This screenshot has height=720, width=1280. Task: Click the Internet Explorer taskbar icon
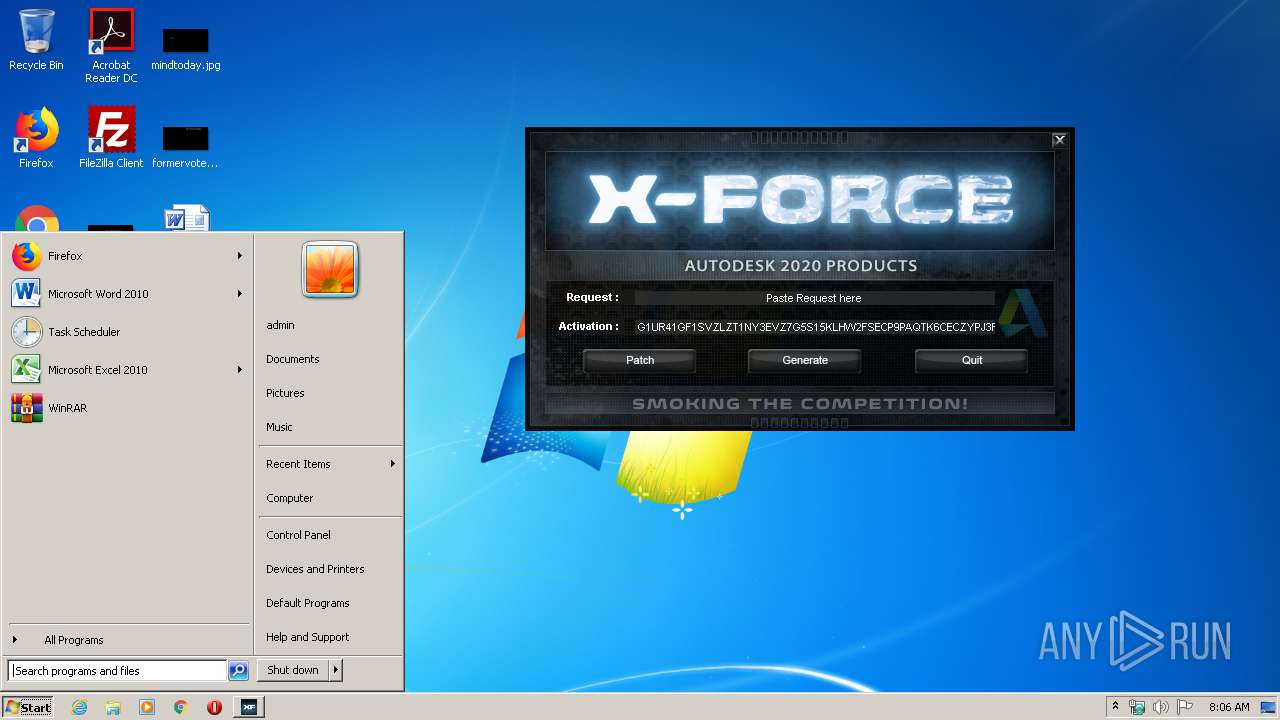[x=79, y=707]
